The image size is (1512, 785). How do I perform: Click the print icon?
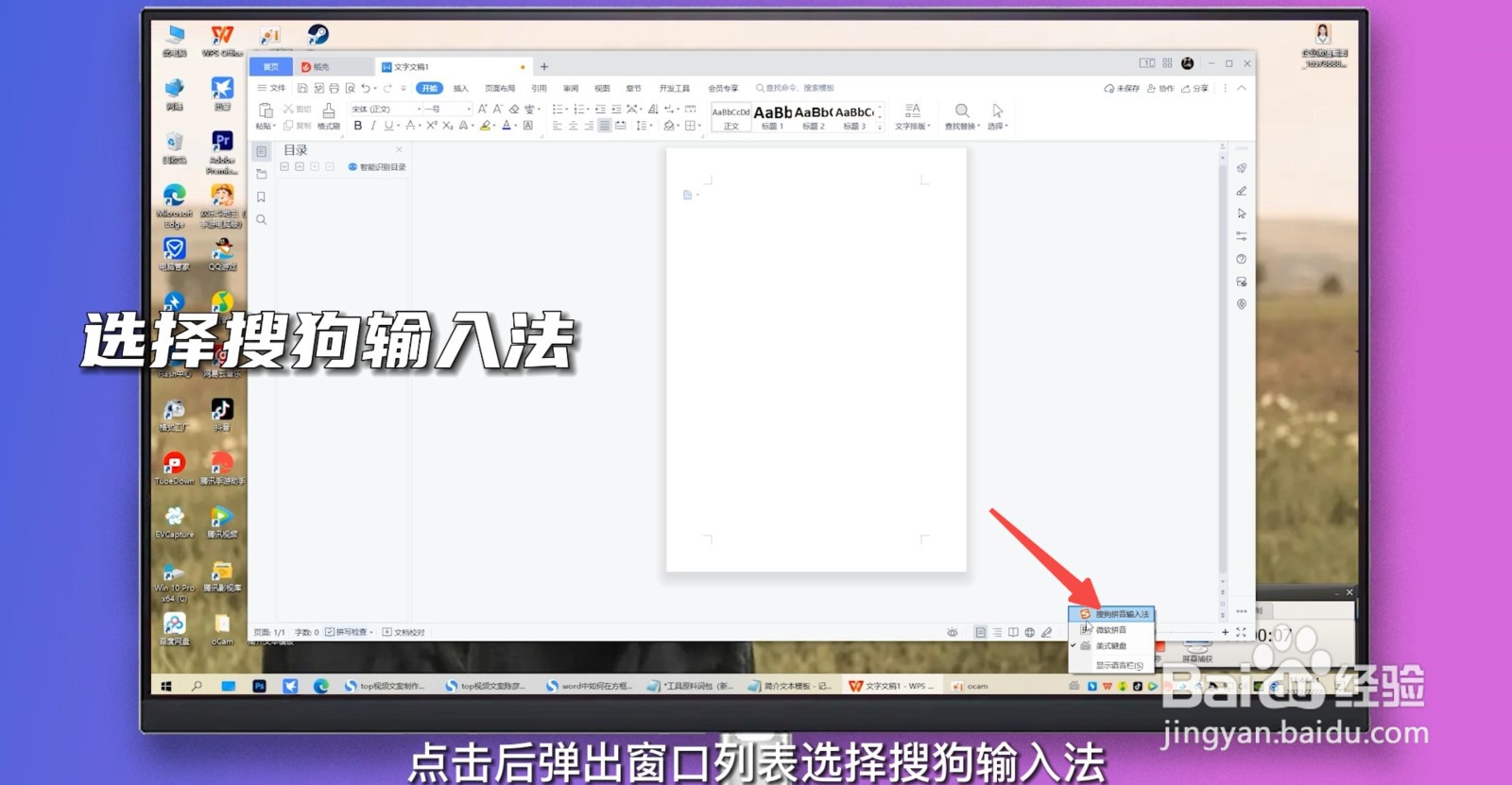pyautogui.click(x=334, y=88)
